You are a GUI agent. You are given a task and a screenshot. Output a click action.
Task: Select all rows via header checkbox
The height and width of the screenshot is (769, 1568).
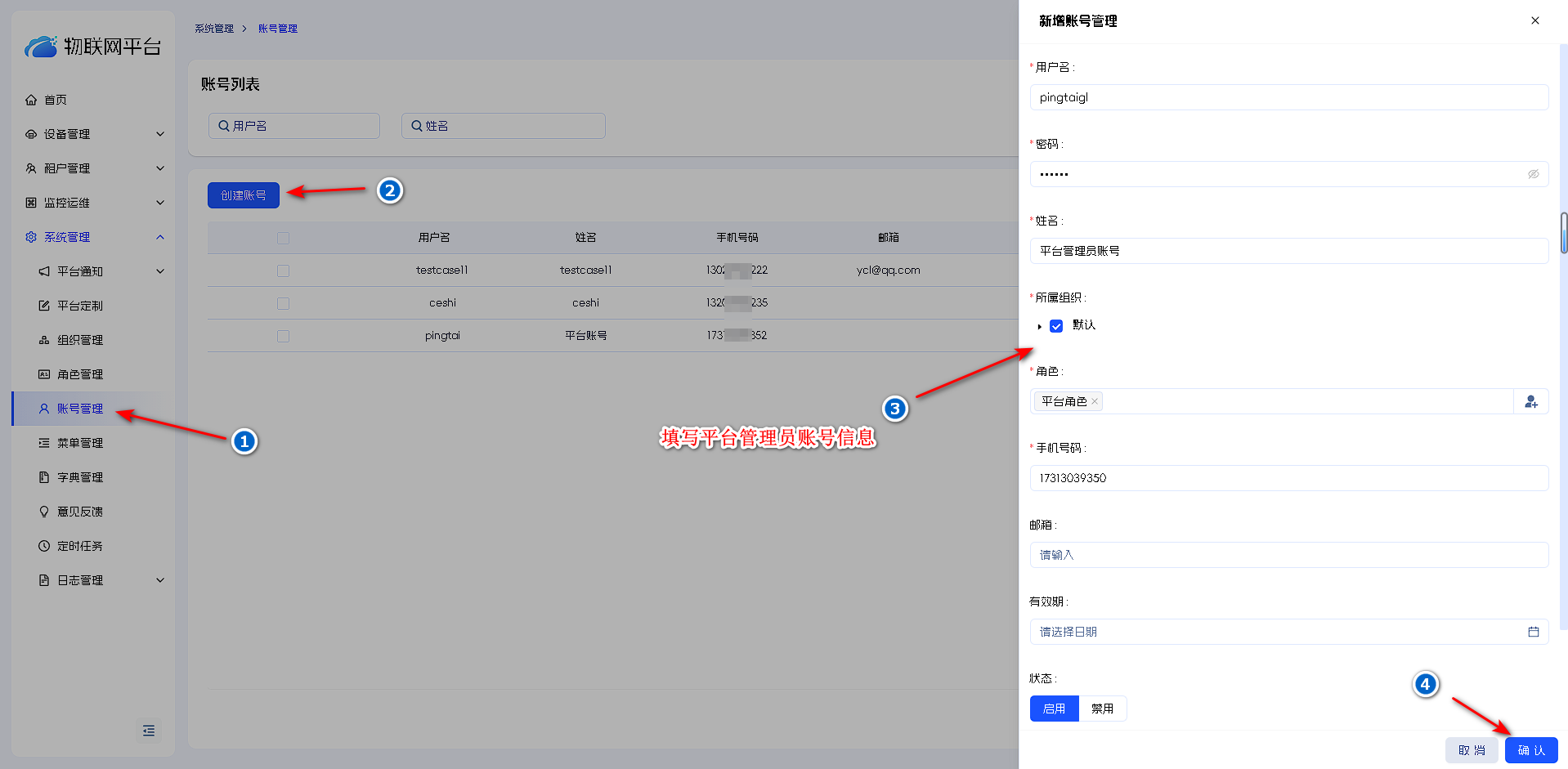click(x=283, y=238)
